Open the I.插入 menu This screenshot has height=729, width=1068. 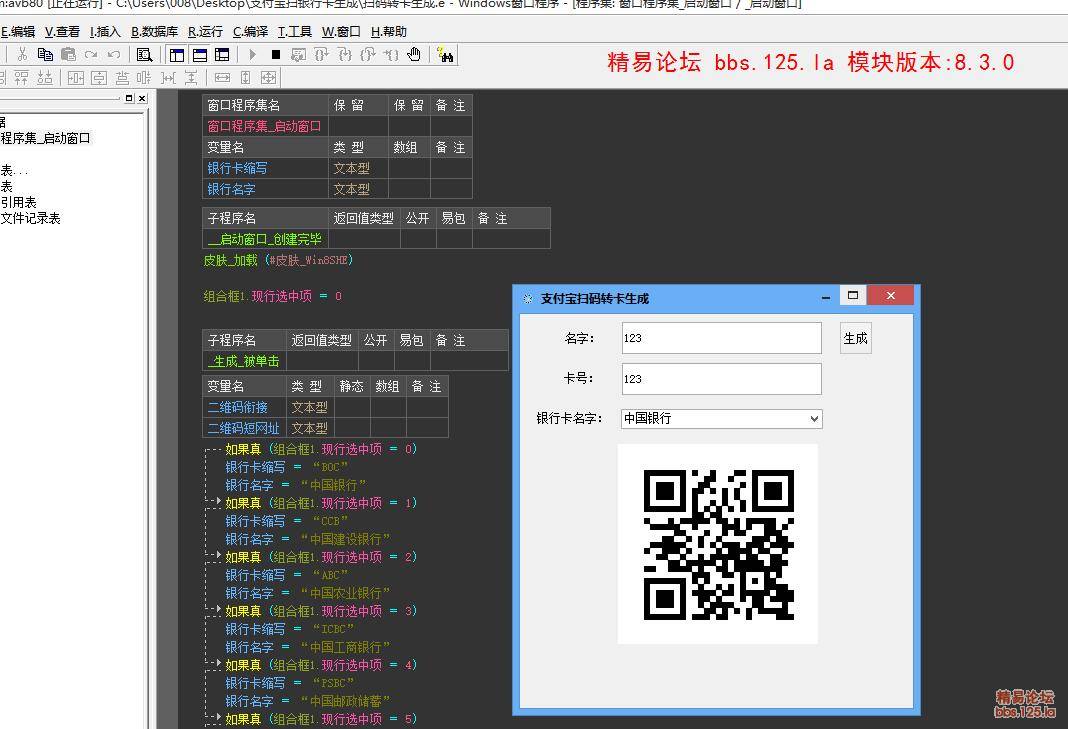click(105, 31)
